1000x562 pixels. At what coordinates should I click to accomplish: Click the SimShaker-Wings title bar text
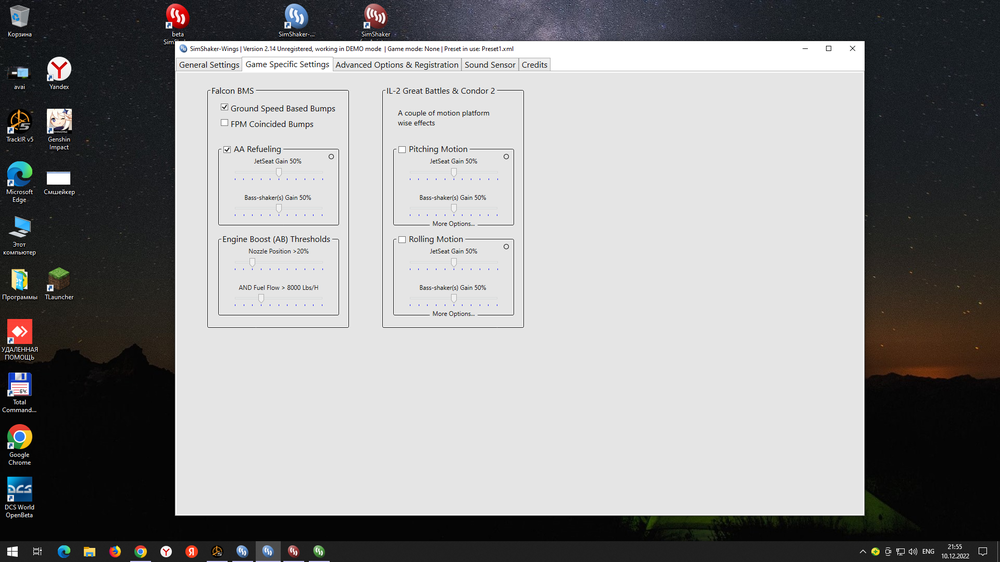pyautogui.click(x=351, y=48)
